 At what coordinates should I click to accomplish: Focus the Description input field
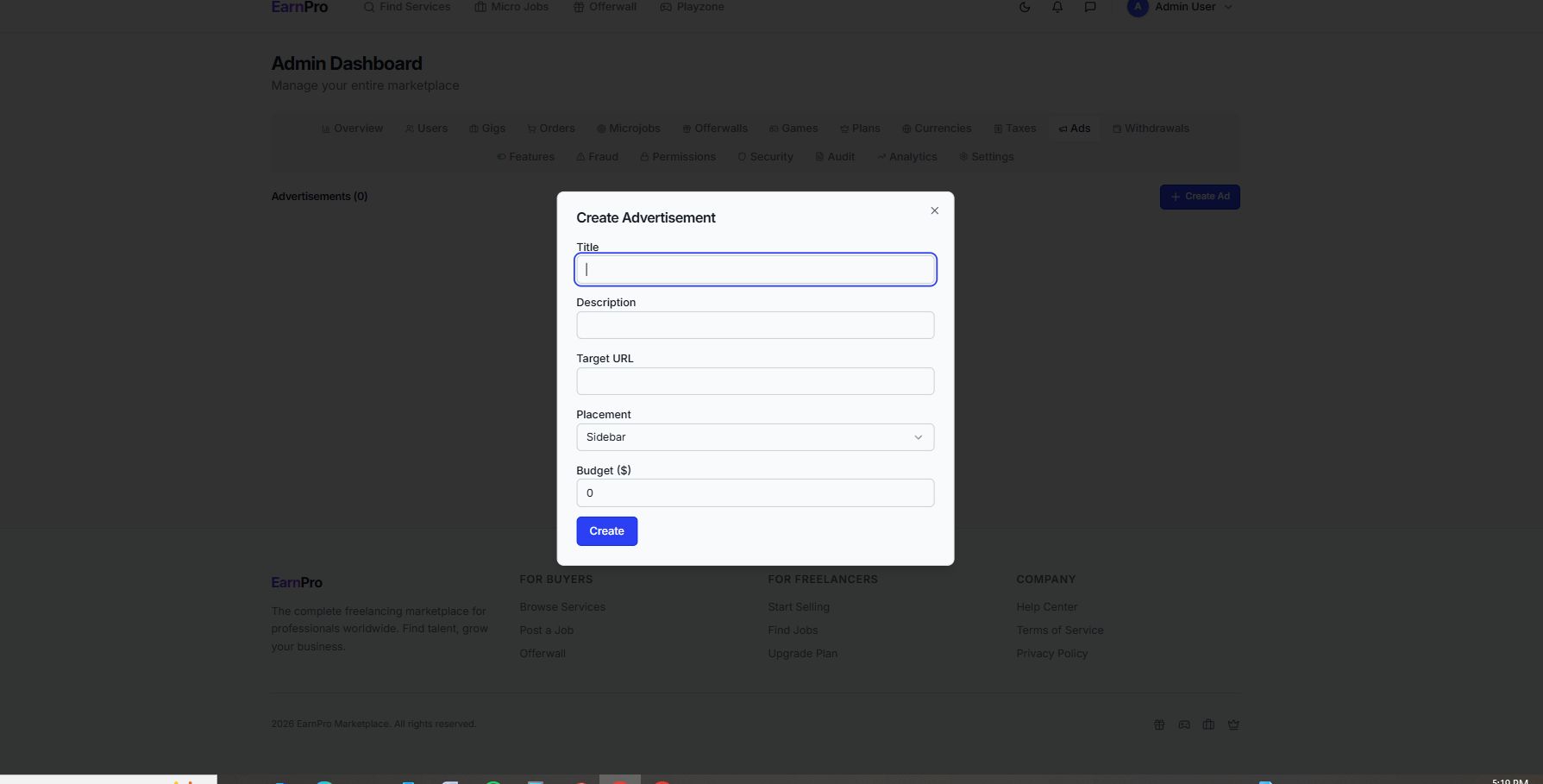coord(755,325)
